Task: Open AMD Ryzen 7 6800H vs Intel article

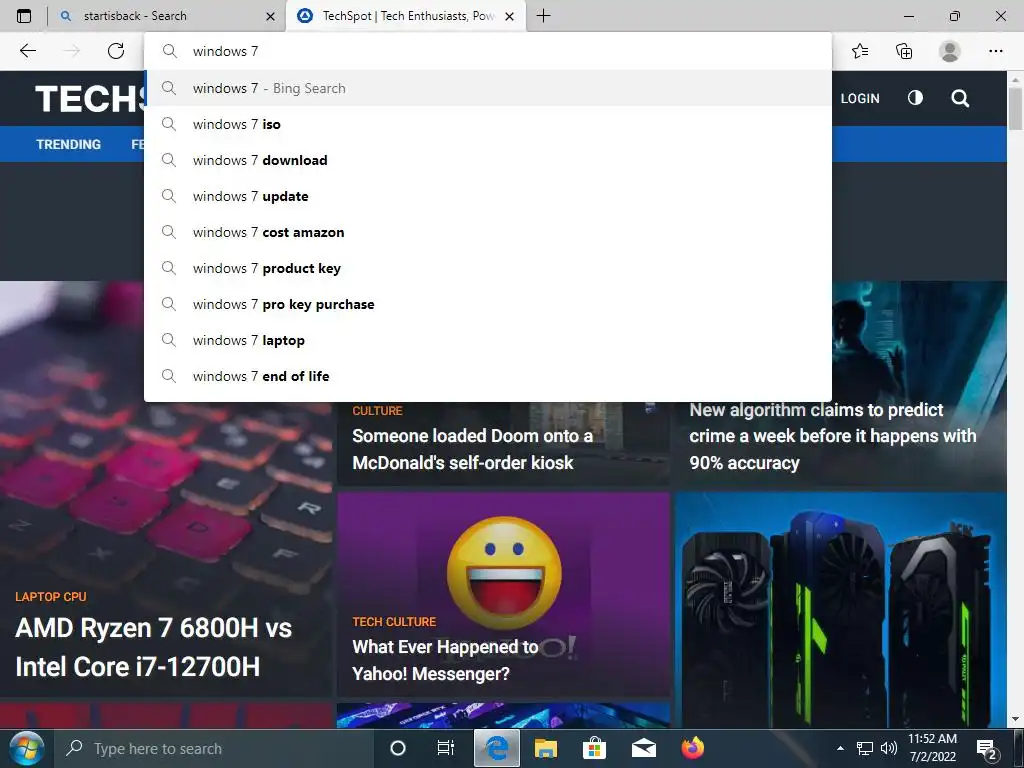Action: (x=153, y=647)
